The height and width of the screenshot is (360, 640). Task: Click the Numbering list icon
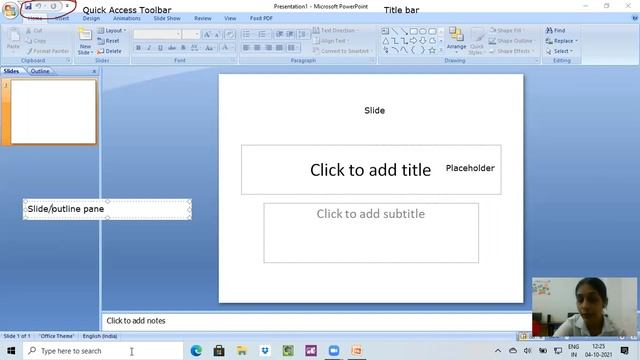click(263, 34)
